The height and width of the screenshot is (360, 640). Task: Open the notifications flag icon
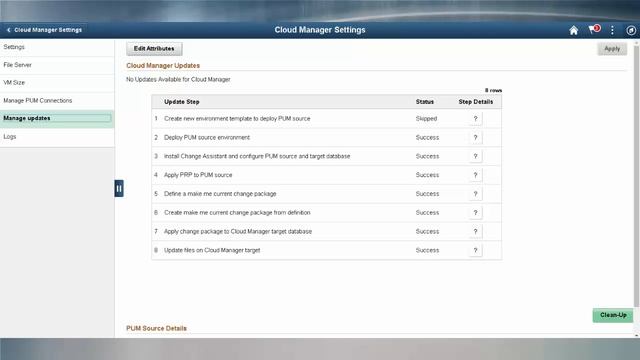594,29
